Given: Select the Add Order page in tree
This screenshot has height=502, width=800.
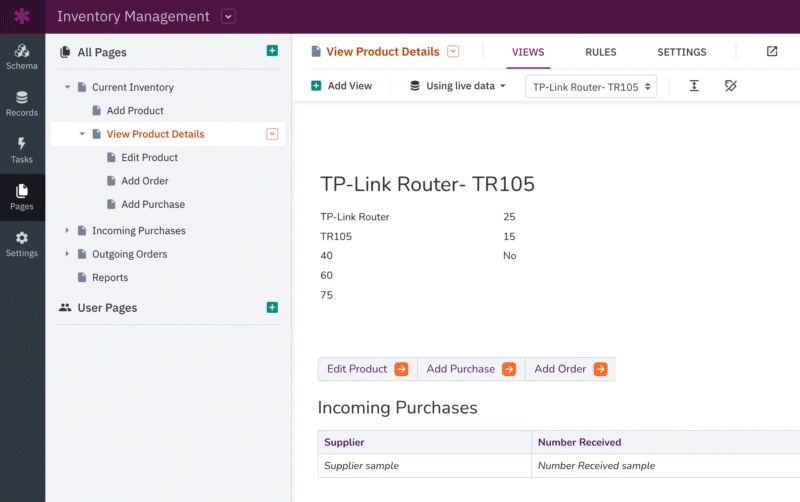Looking at the screenshot, I should 145,181.
